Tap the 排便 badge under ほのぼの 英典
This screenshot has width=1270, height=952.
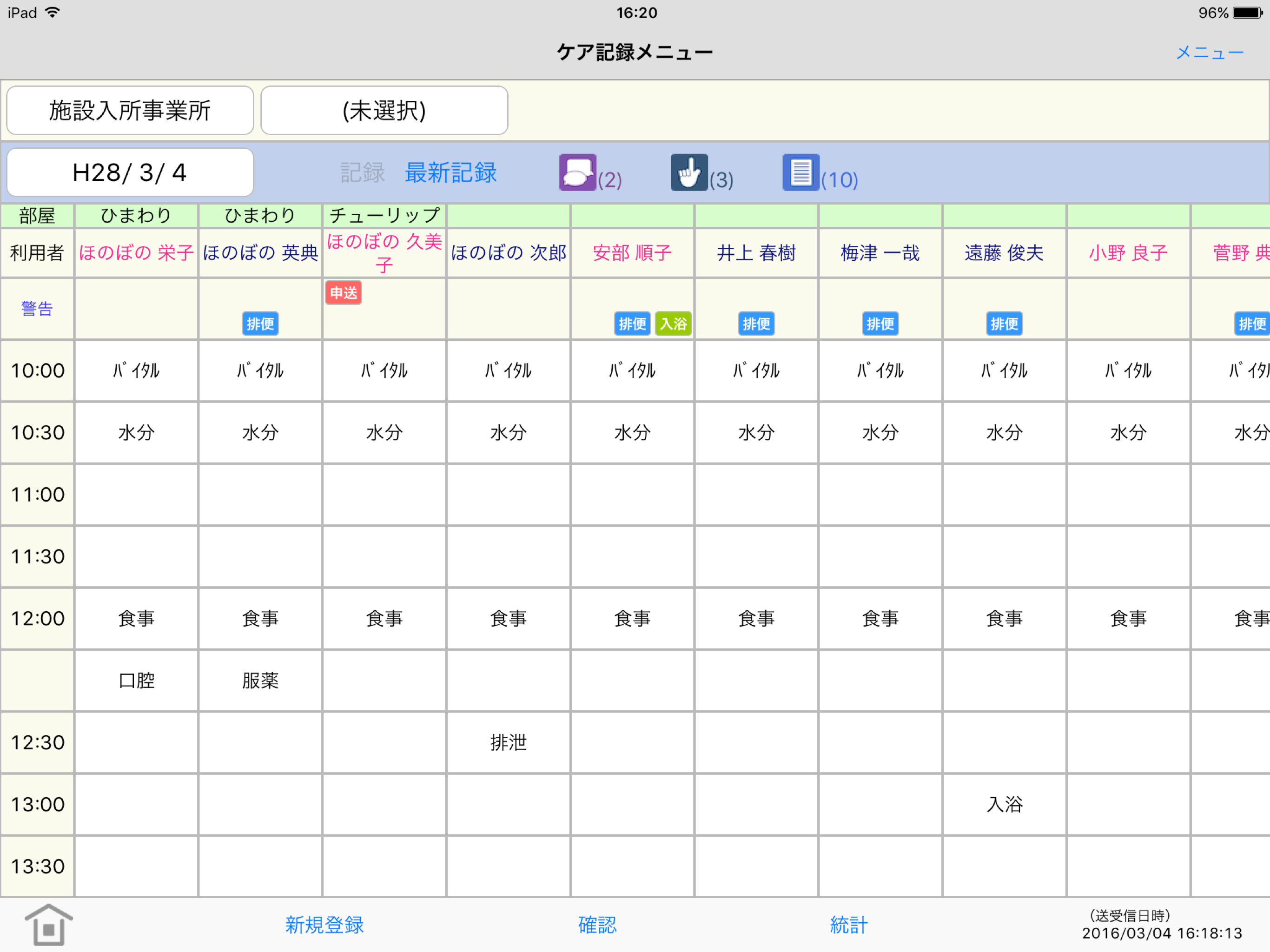[x=260, y=324]
